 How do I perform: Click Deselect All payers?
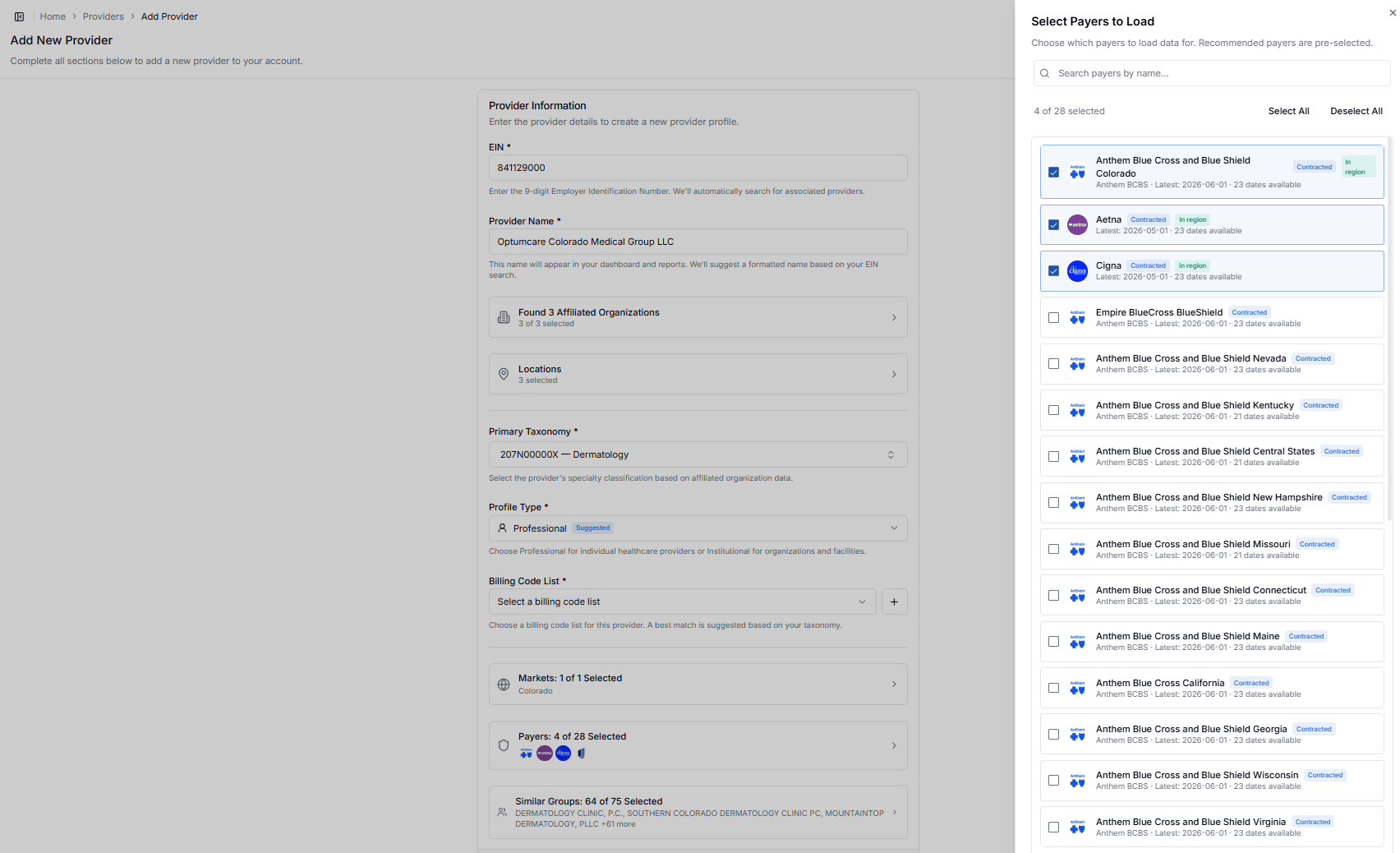coord(1356,111)
